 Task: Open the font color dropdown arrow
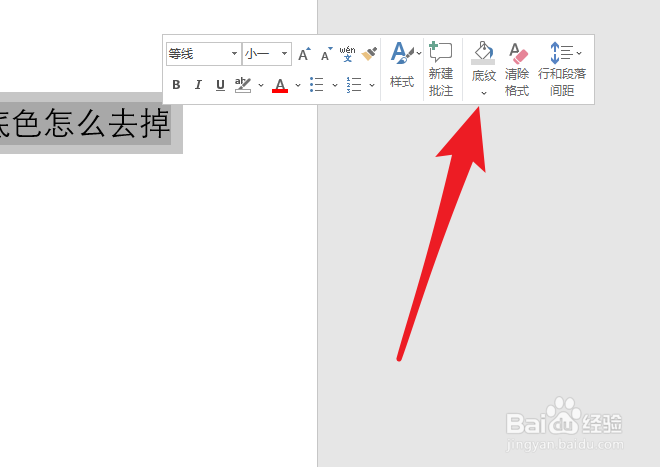(298, 85)
